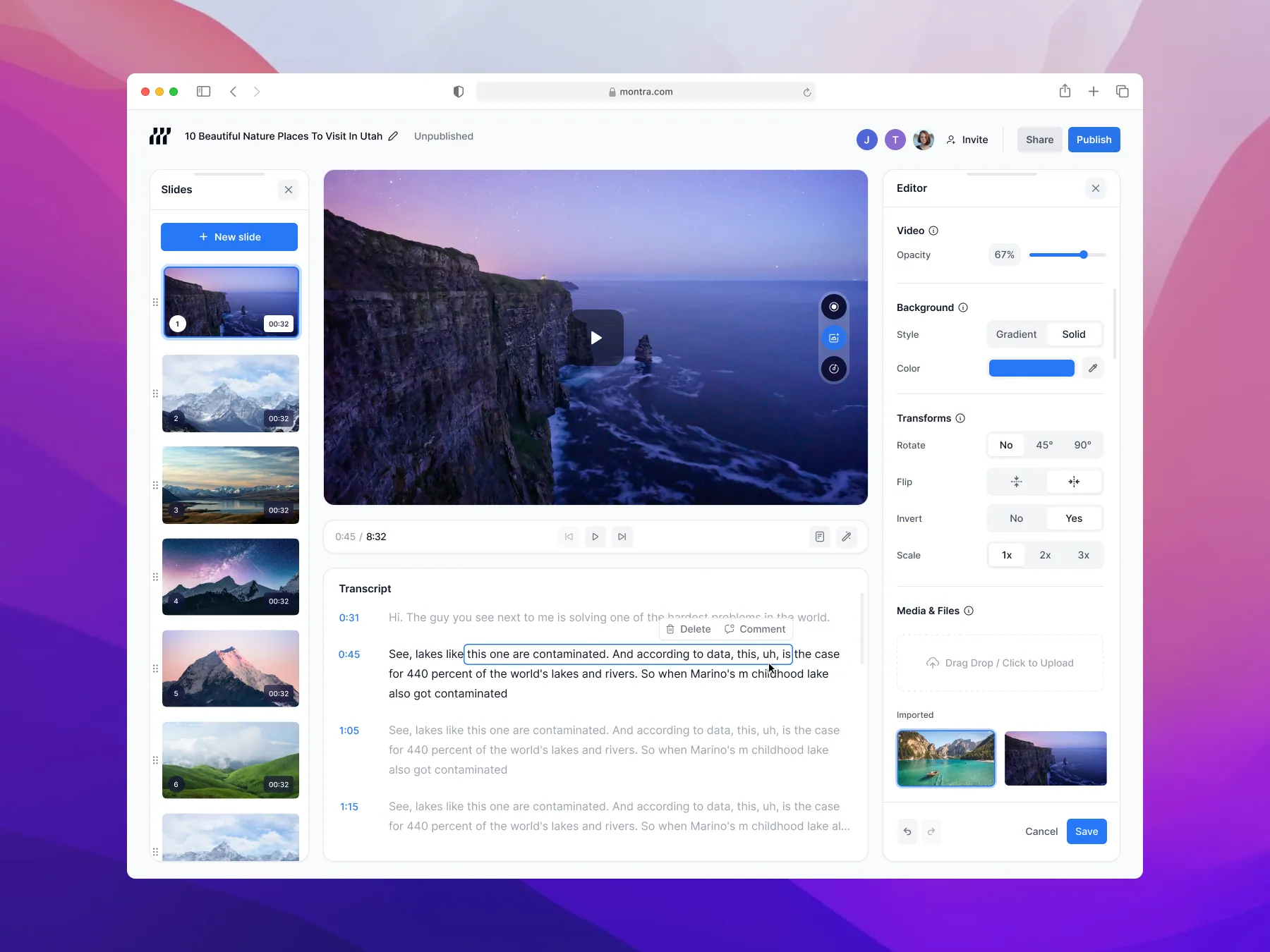Select Gradient background style
1270x952 pixels.
tap(1016, 334)
